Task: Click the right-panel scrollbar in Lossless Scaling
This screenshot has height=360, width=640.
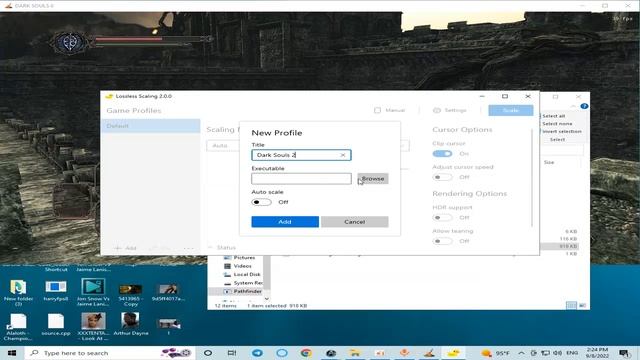Action: pyautogui.click(x=532, y=178)
